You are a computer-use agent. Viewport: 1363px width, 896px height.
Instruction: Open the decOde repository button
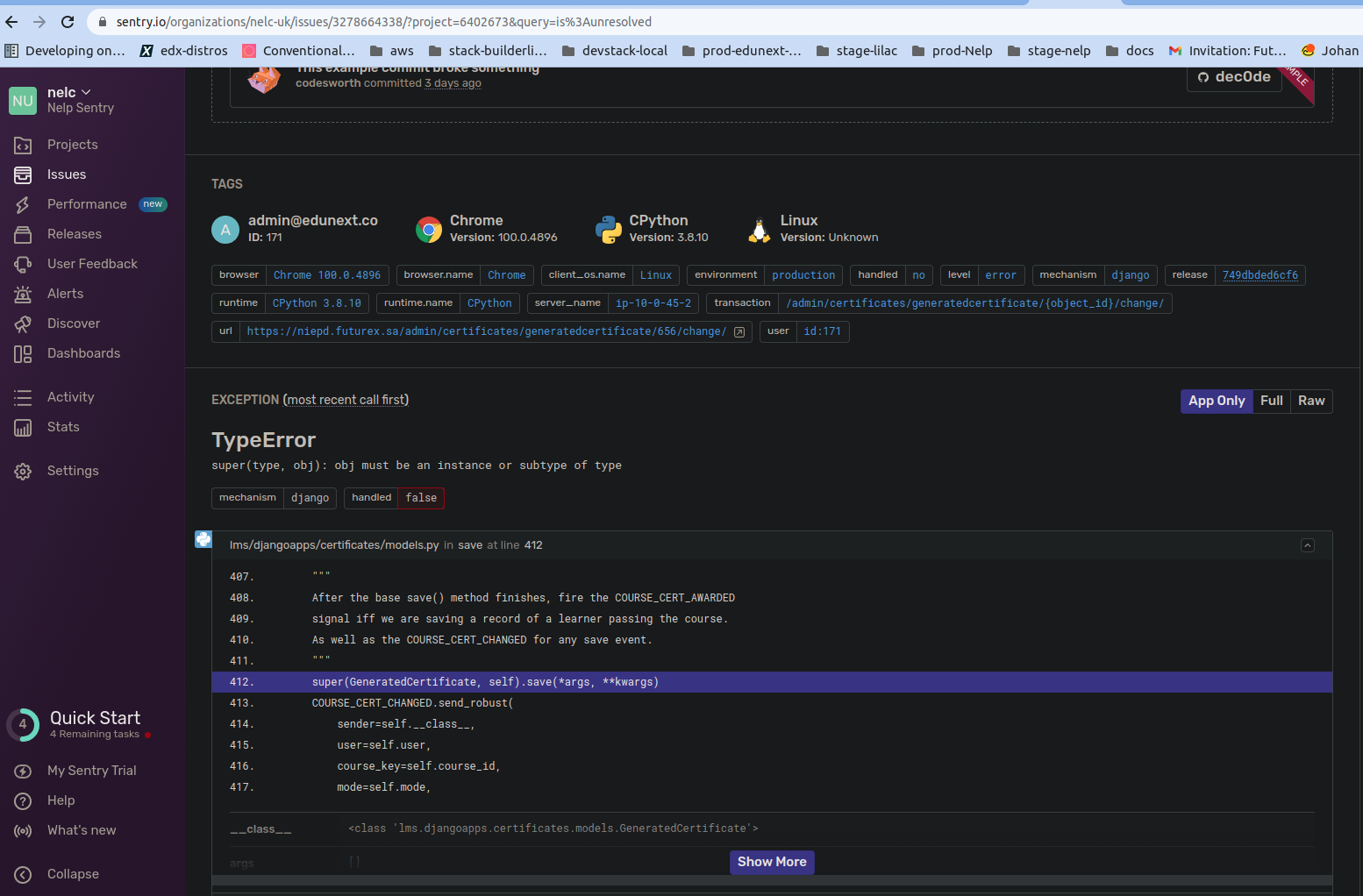click(1234, 77)
